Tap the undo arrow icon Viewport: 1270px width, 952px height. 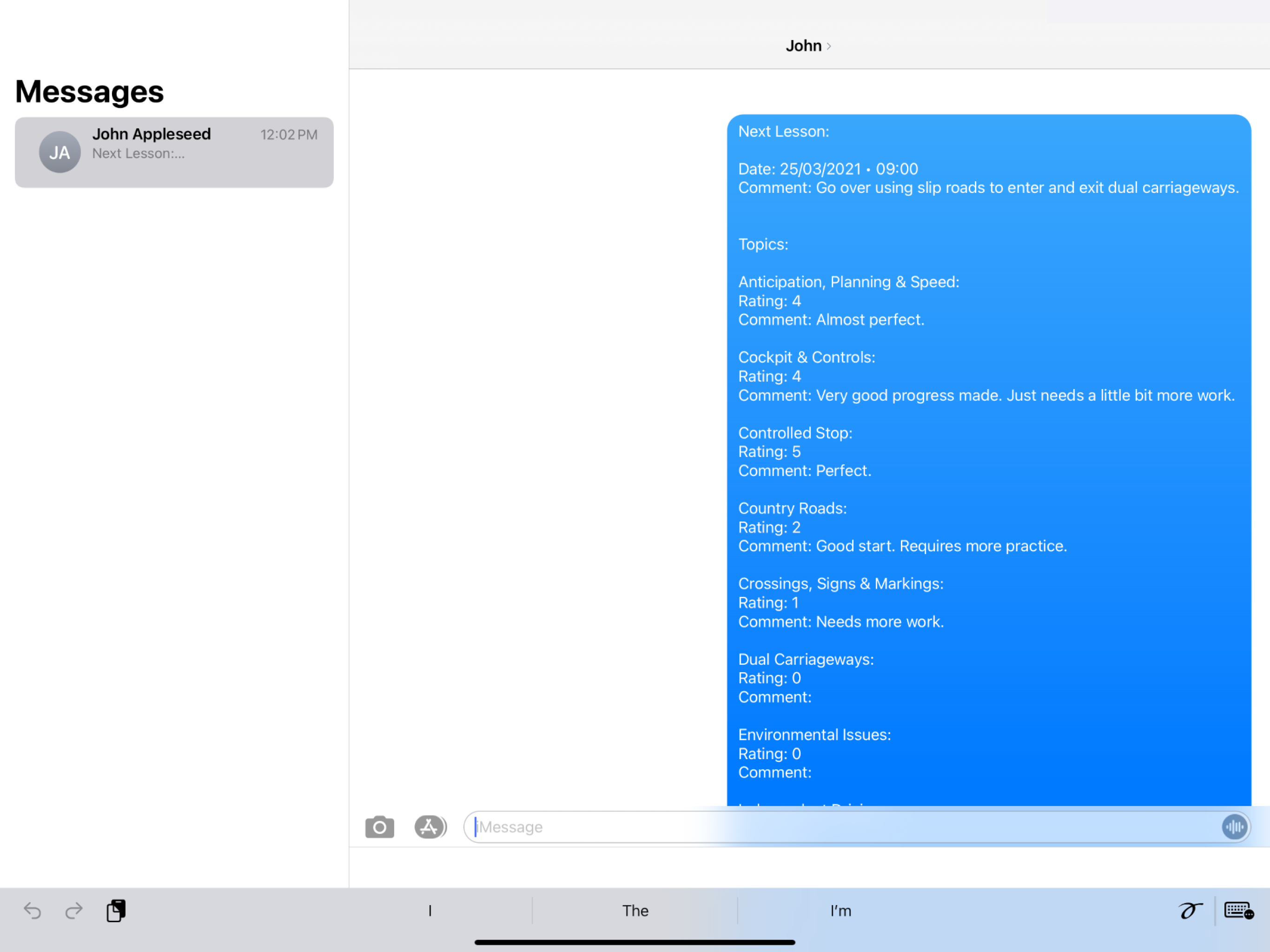pos(32,911)
